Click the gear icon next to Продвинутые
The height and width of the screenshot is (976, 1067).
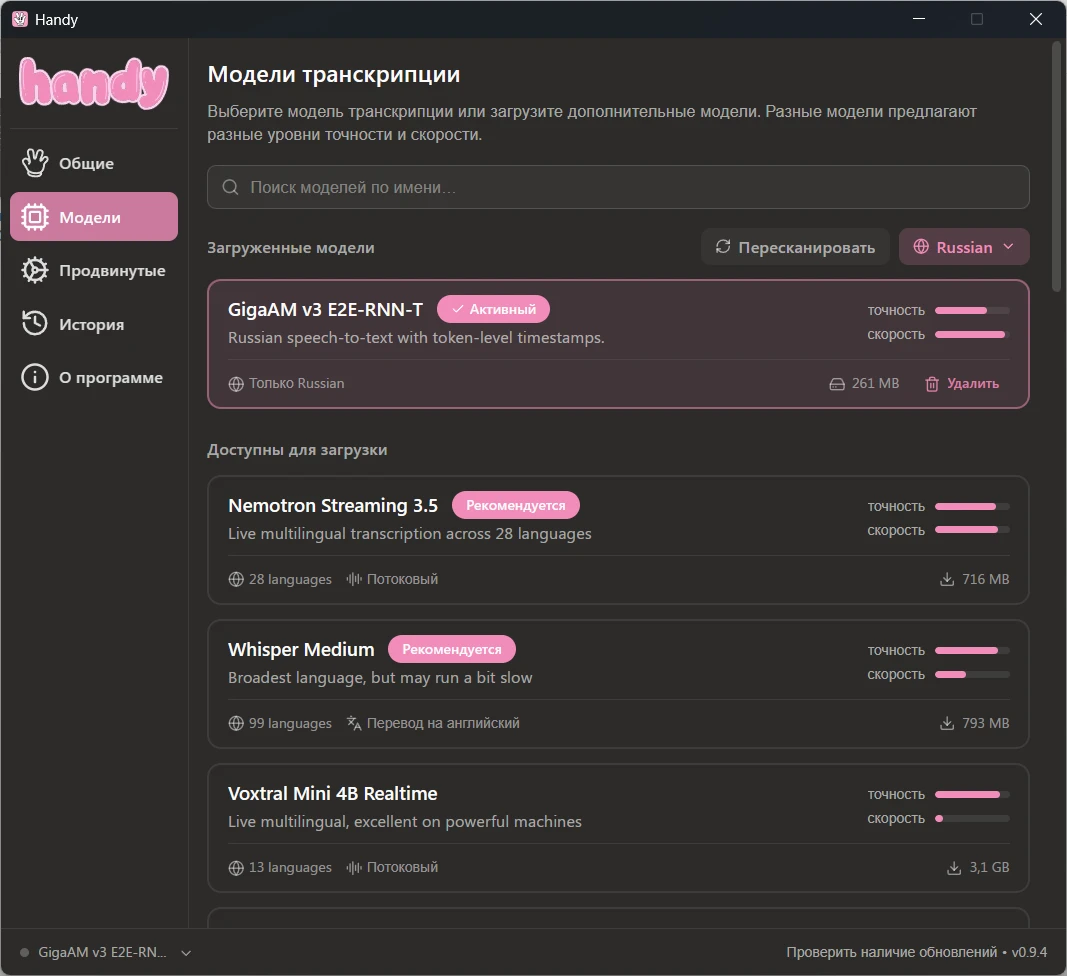(35, 270)
